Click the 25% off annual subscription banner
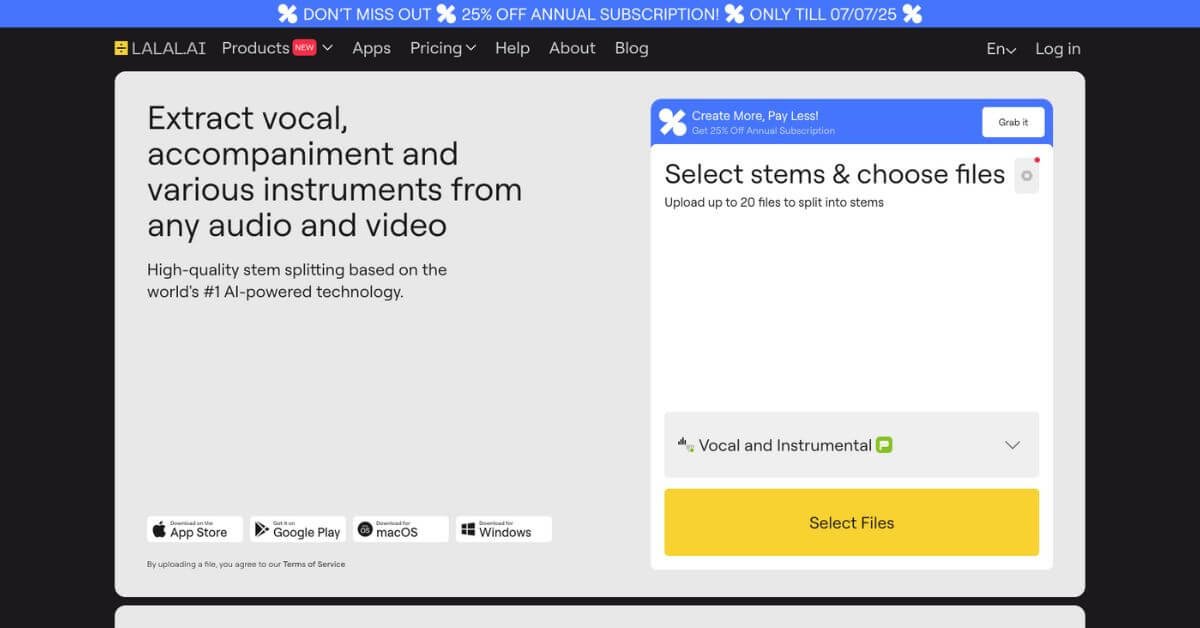 (x=600, y=14)
